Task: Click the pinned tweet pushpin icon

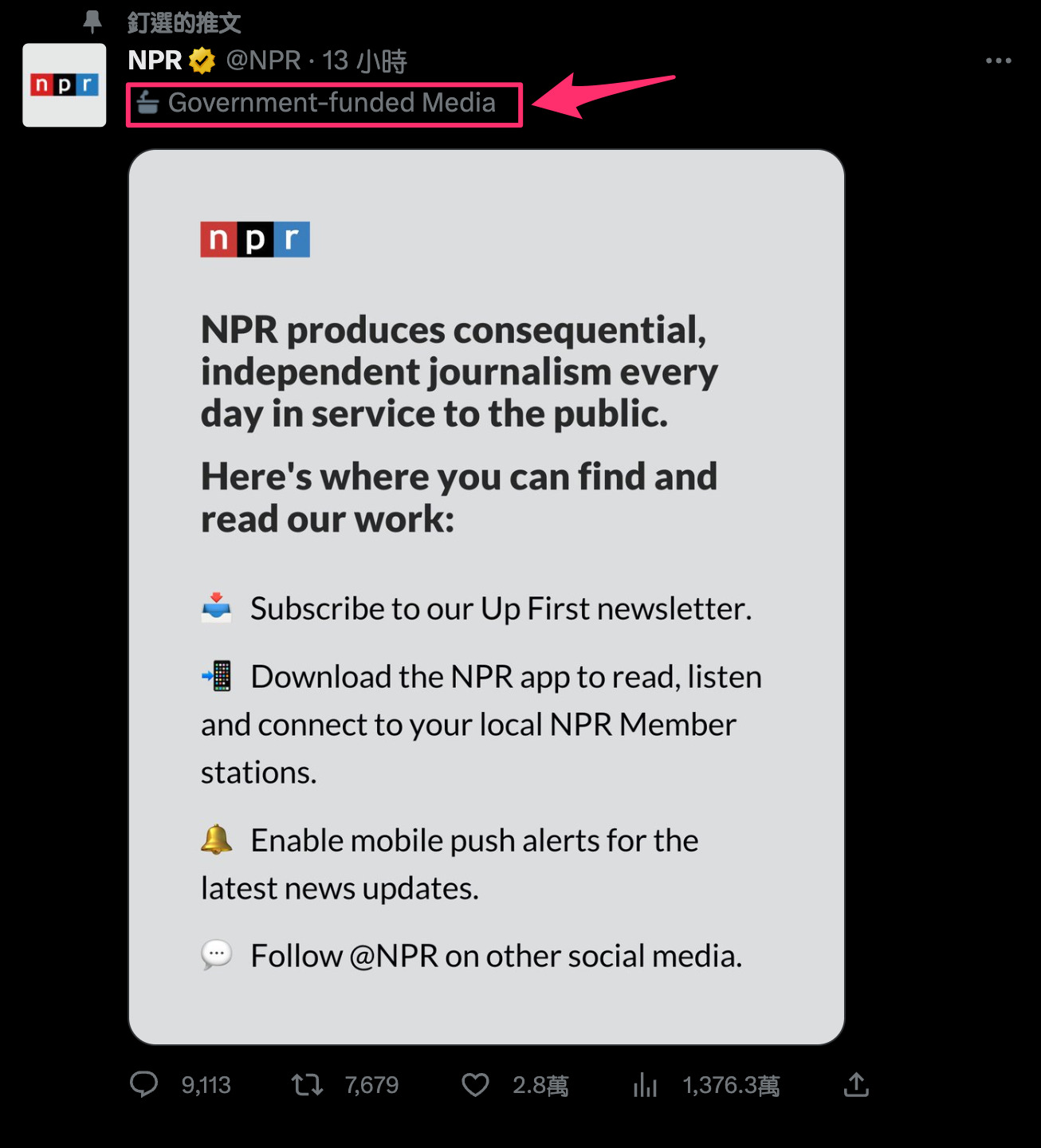Action: click(92, 22)
